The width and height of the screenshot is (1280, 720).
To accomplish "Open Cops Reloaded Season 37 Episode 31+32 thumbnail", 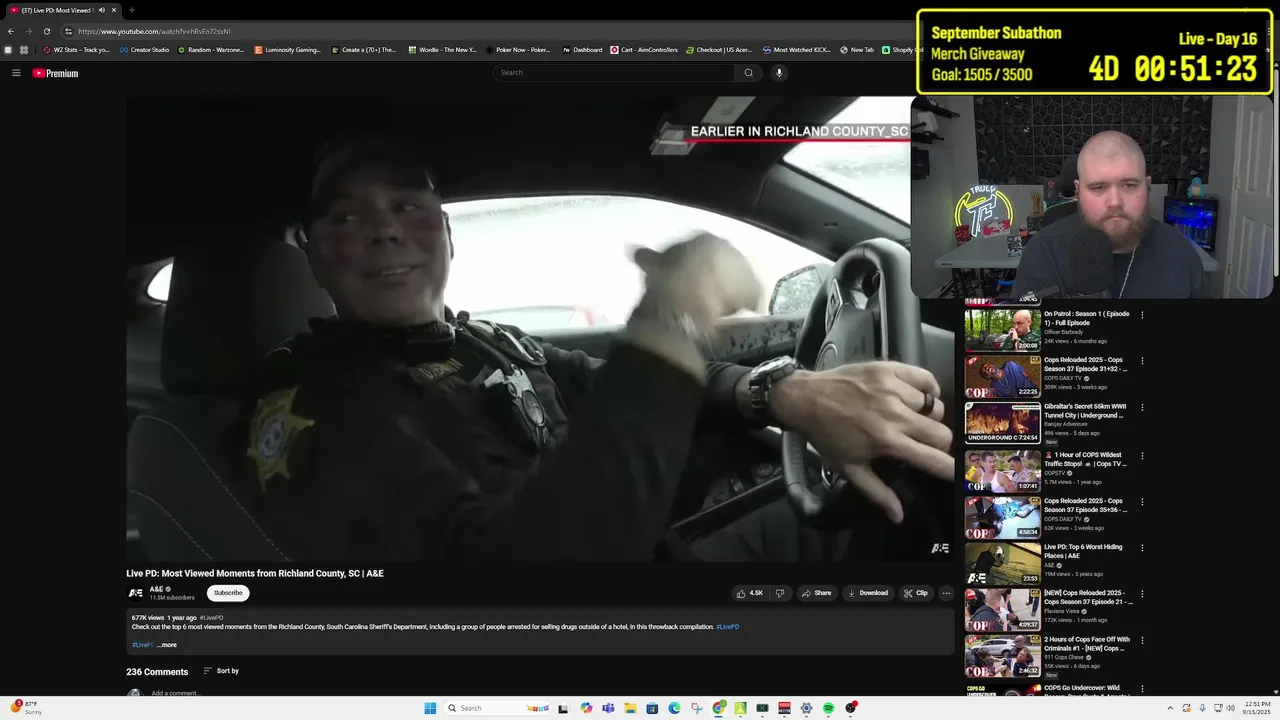I will click(1002, 376).
